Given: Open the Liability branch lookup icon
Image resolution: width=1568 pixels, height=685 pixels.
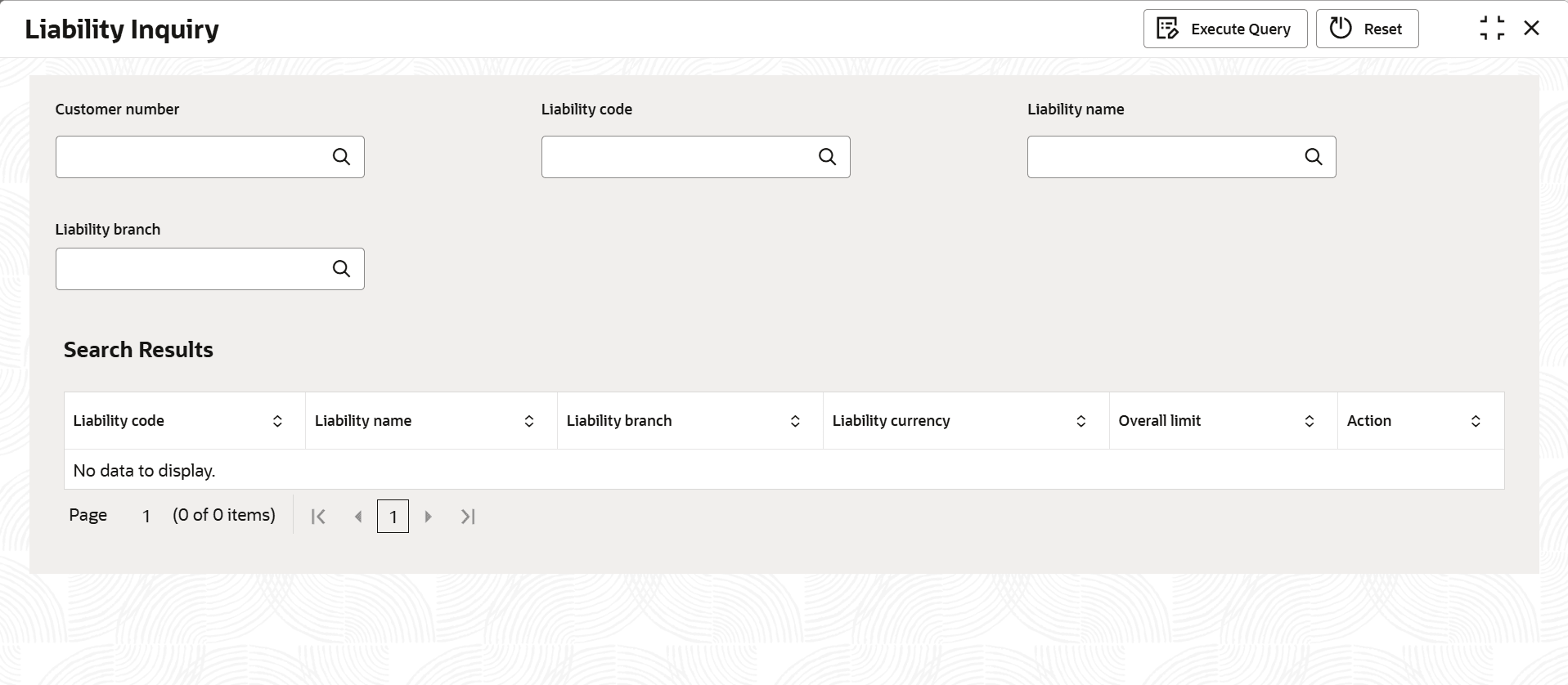Looking at the screenshot, I should (341, 269).
